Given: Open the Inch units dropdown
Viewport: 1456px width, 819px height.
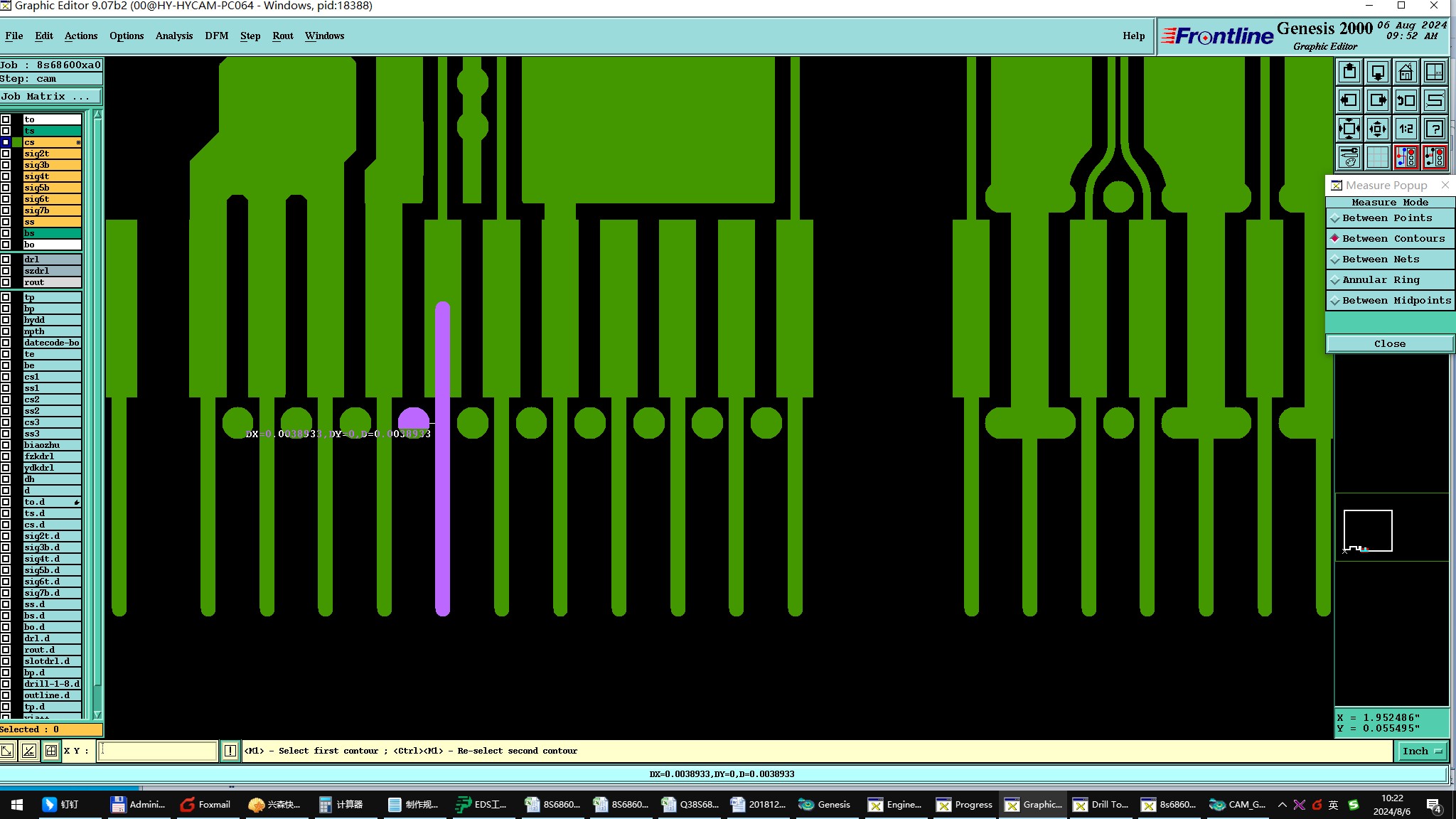Looking at the screenshot, I should [x=1421, y=751].
